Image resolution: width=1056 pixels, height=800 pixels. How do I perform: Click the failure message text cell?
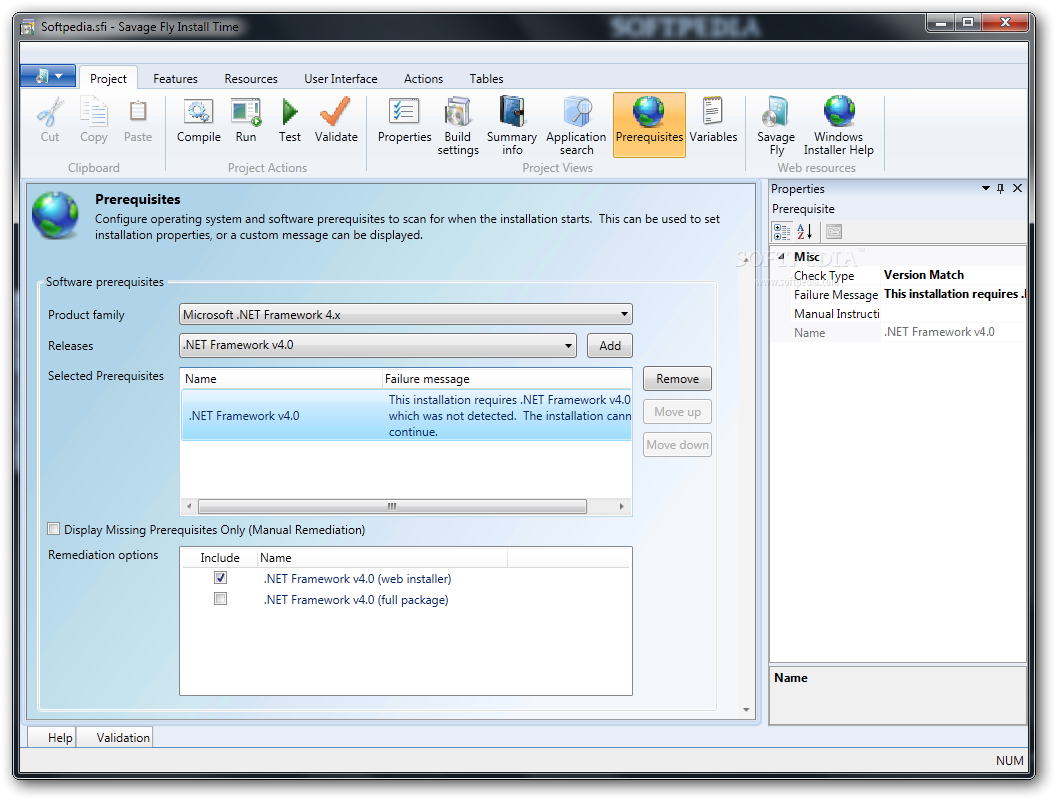click(509, 415)
